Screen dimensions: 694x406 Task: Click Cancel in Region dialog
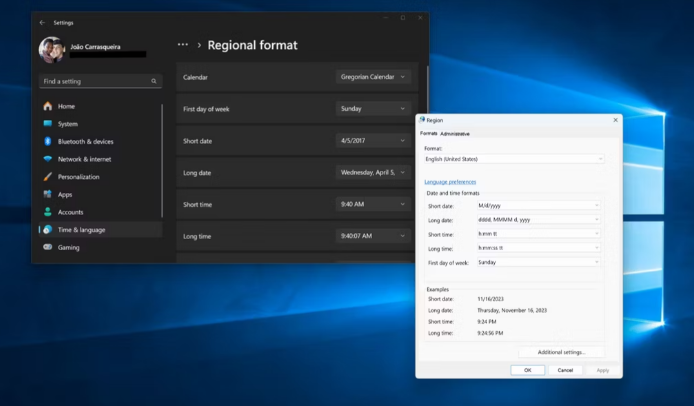[565, 370]
